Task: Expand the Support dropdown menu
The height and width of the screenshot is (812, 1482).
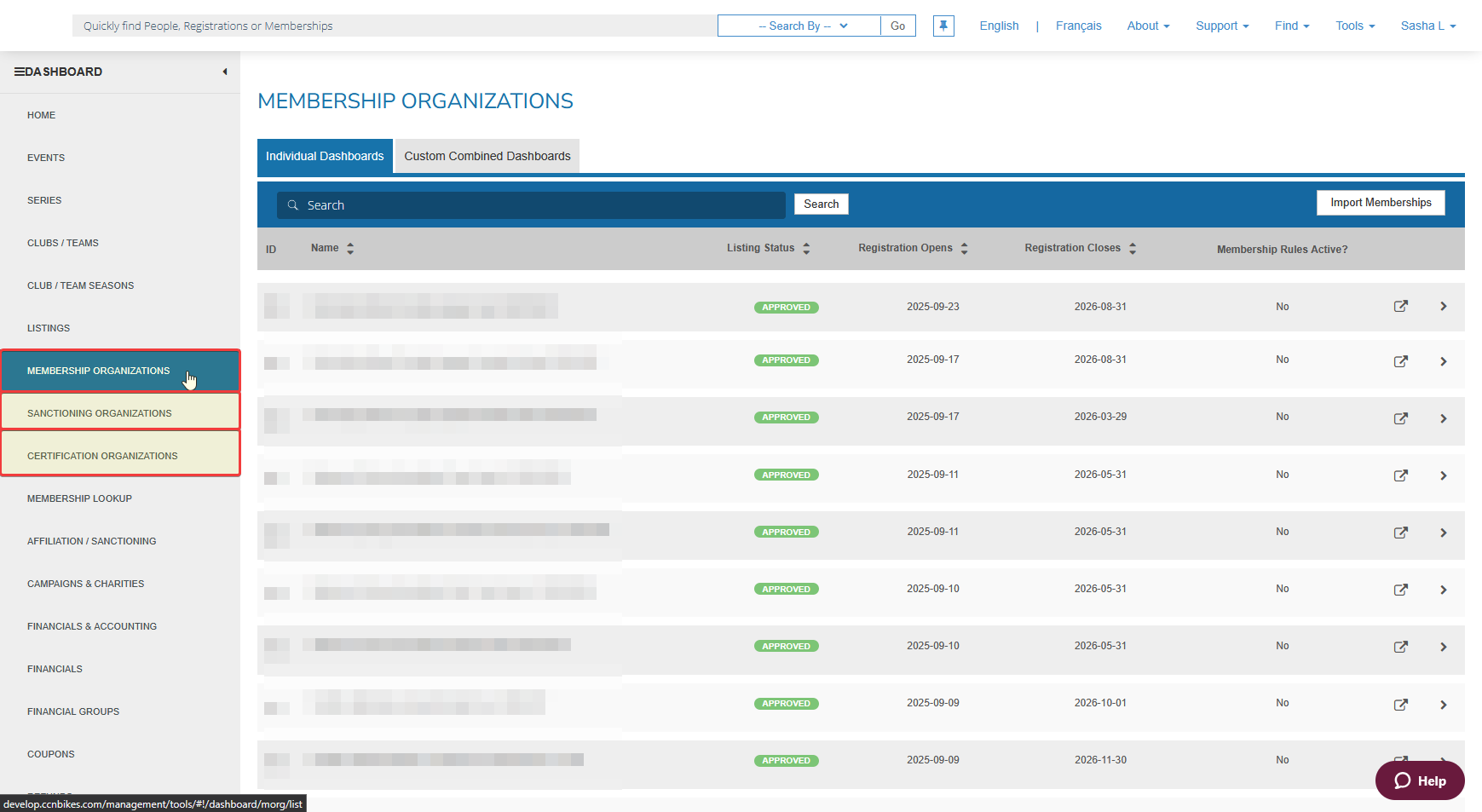Action: coord(1221,26)
